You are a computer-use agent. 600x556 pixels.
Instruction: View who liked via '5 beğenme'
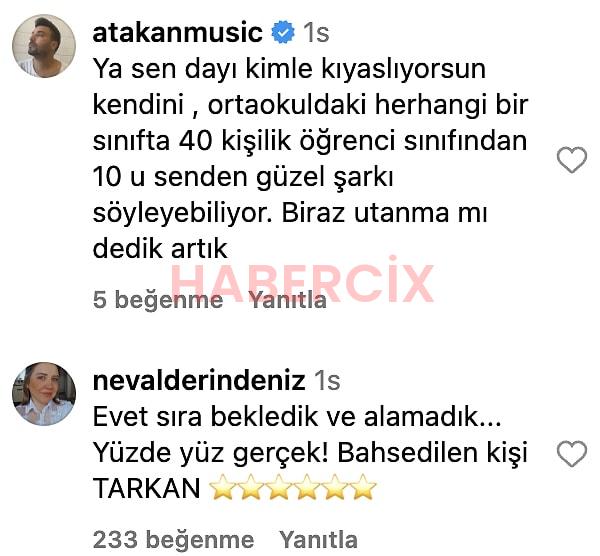coord(158,300)
